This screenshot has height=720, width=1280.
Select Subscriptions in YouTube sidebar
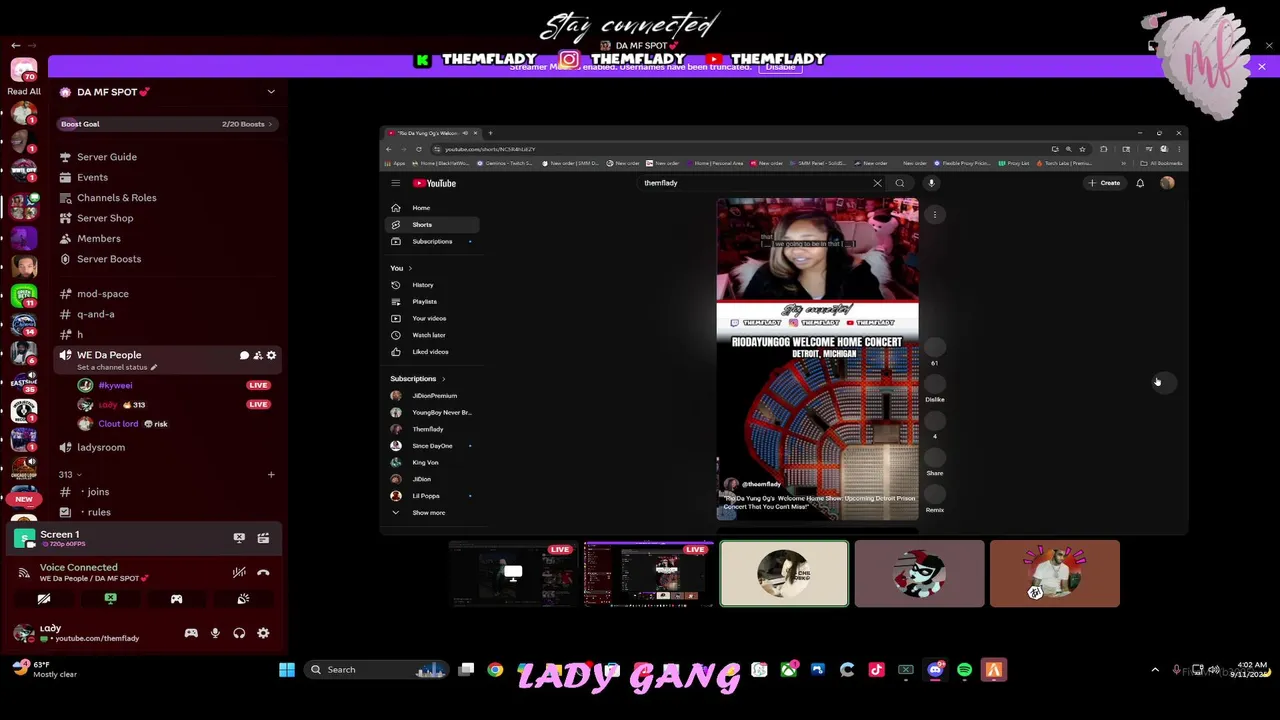(432, 241)
